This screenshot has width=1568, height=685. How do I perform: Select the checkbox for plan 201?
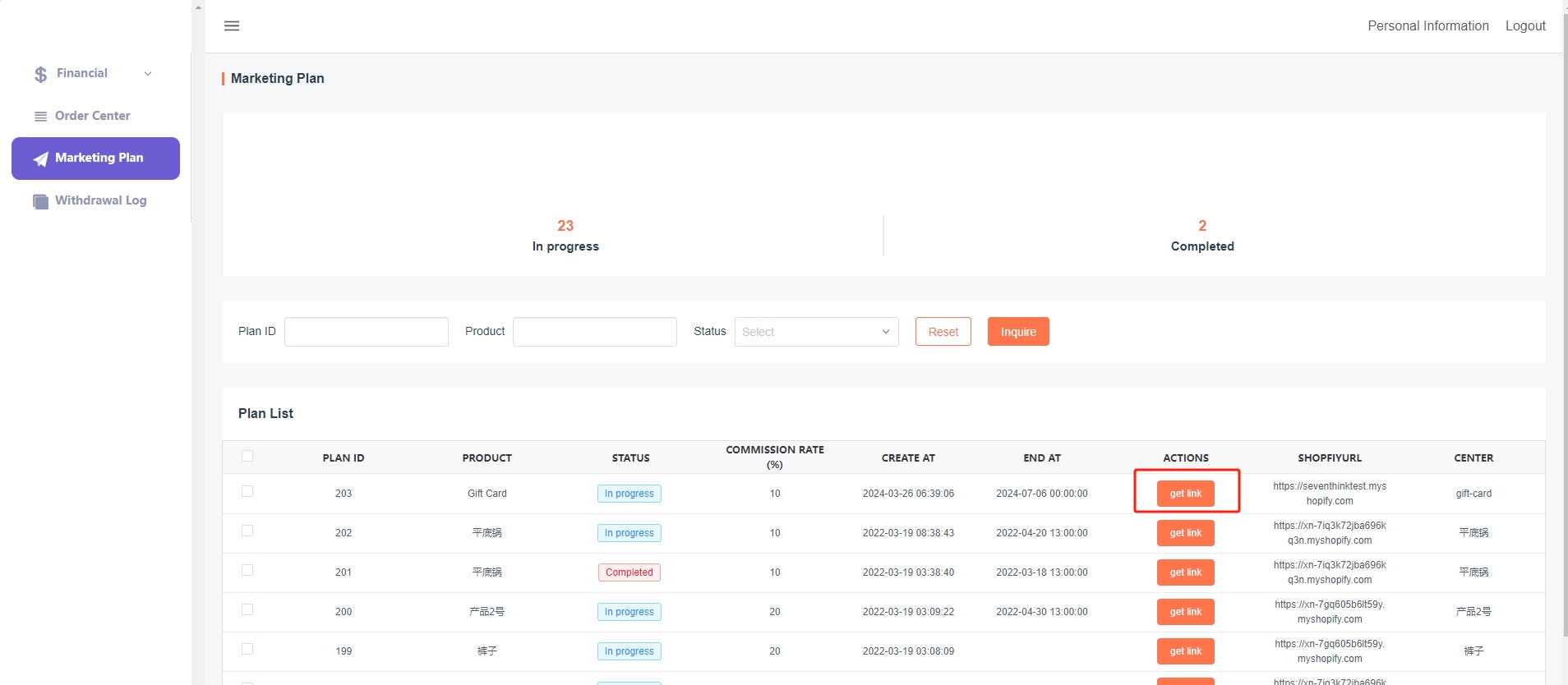[x=247, y=570]
